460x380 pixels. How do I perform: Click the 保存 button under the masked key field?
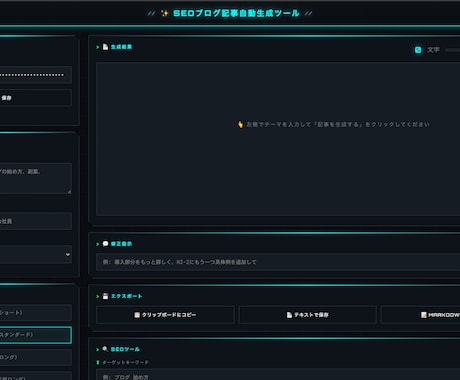point(36,98)
